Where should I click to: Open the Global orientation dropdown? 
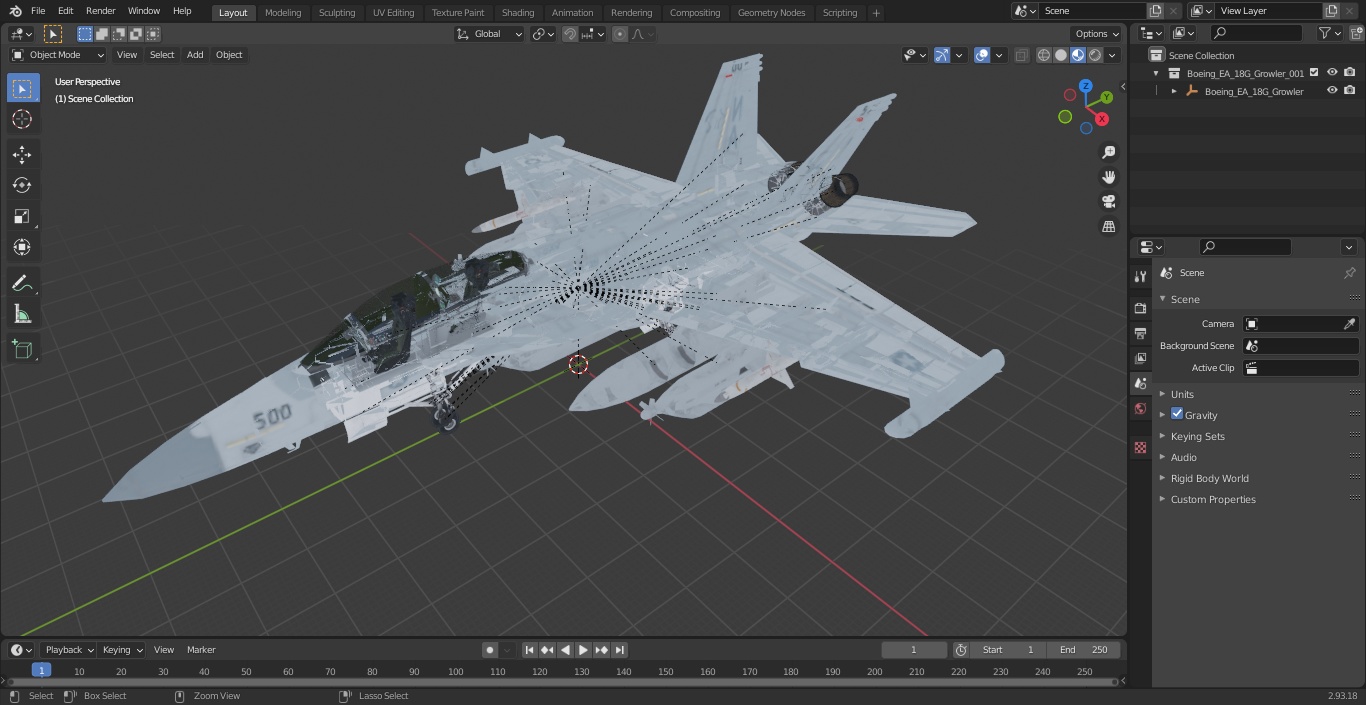click(x=490, y=34)
